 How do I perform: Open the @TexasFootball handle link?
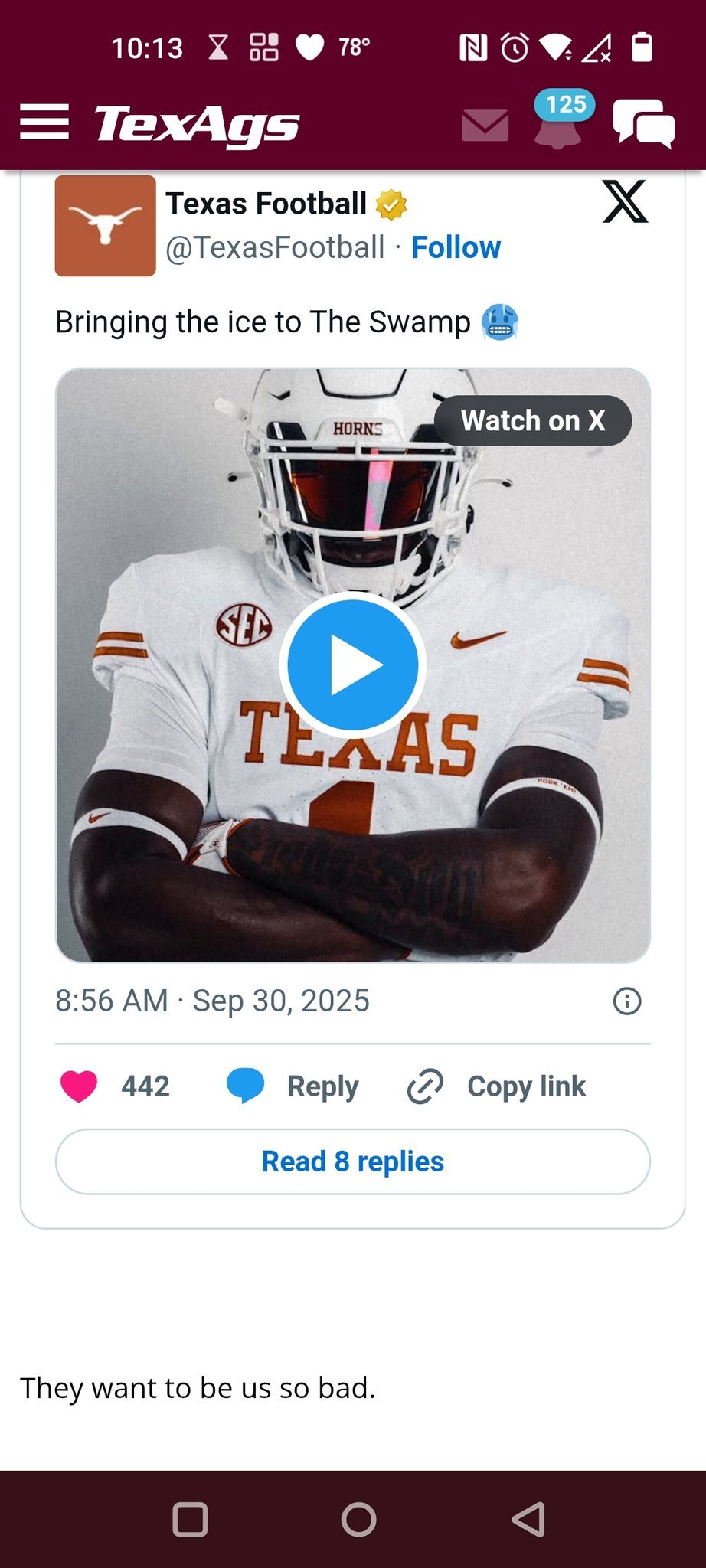click(x=275, y=248)
